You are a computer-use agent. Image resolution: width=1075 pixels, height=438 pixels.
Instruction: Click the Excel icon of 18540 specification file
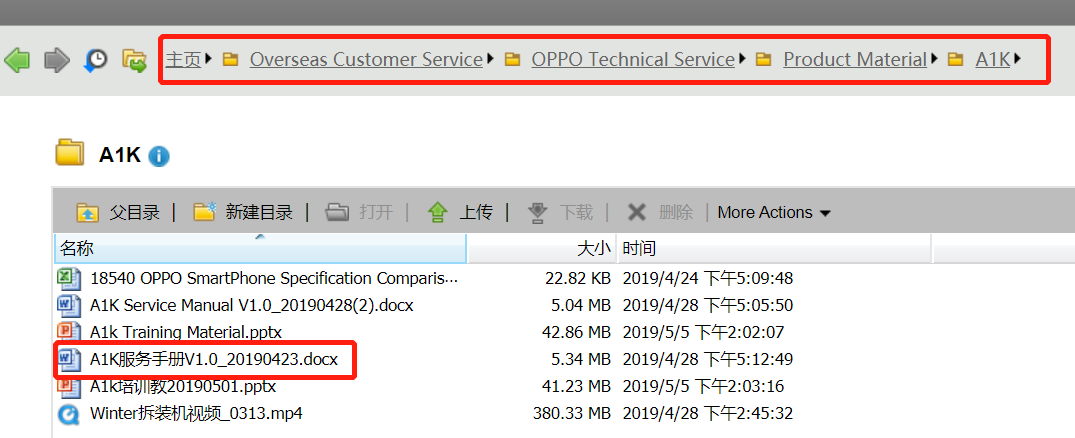pos(68,278)
